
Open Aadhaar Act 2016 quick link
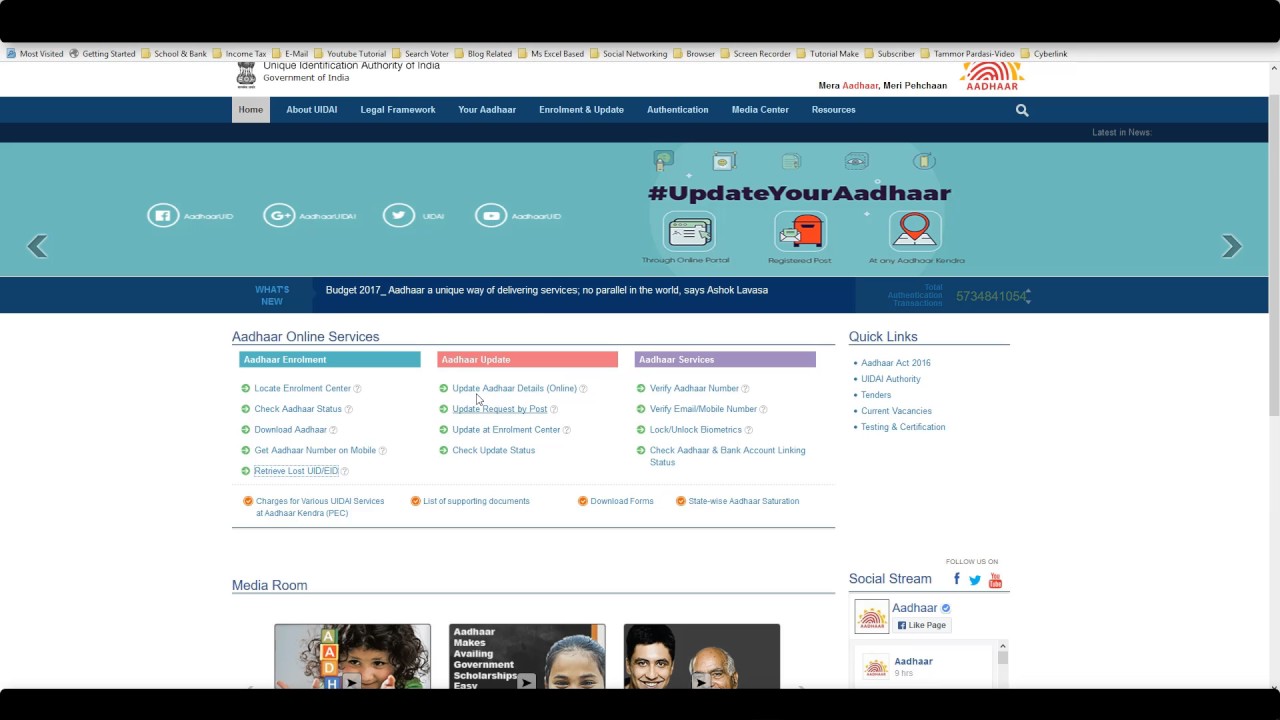(x=896, y=363)
